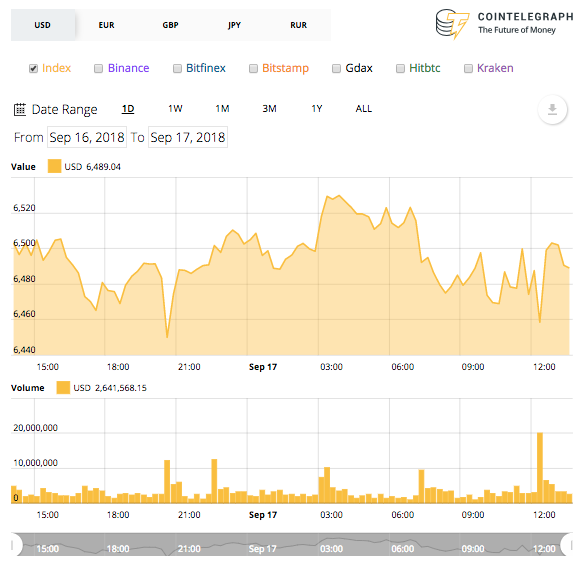Select the 1D date range
The height and width of the screenshot is (567, 584).
[x=128, y=109]
